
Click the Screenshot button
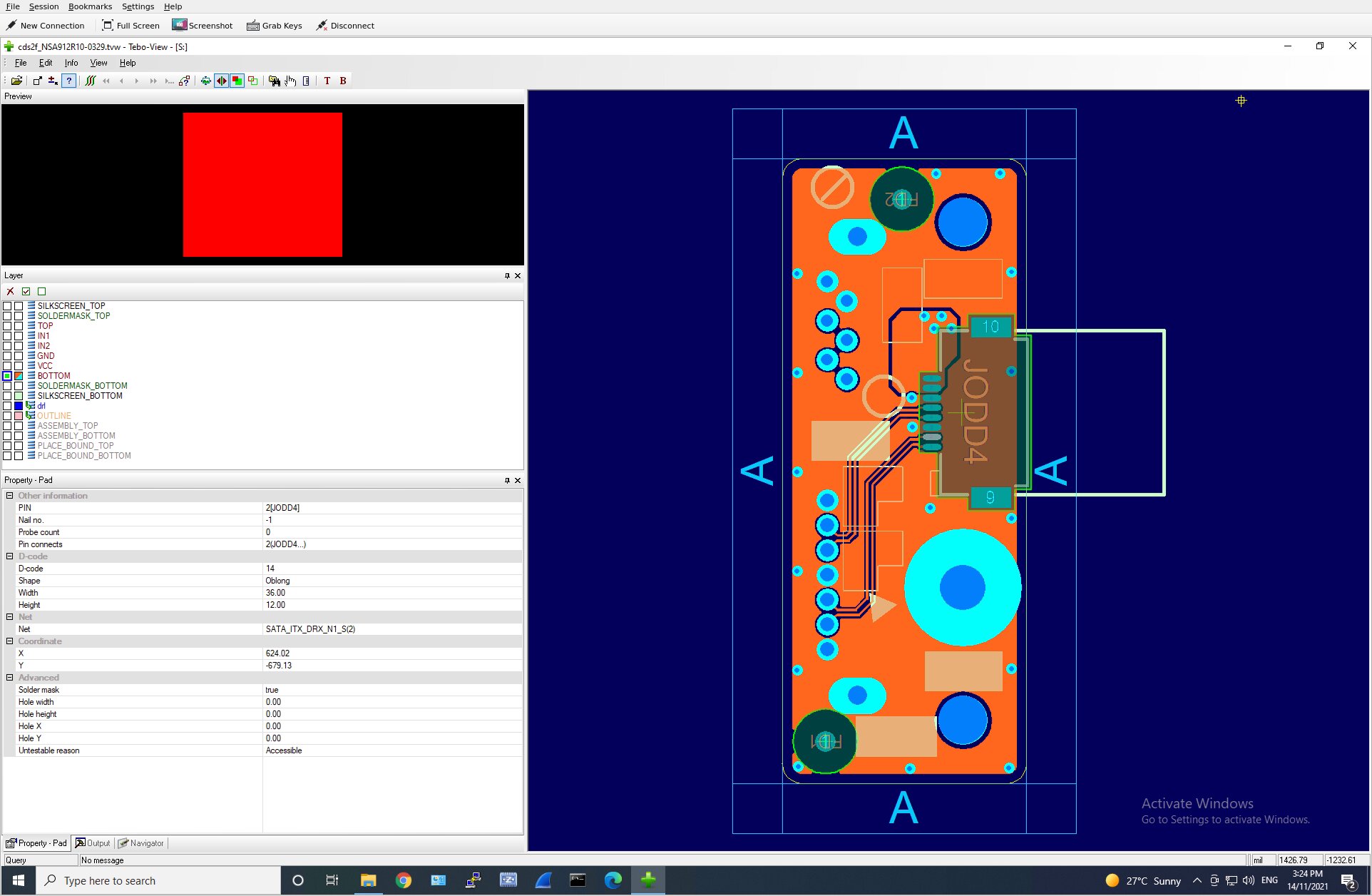[x=203, y=26]
